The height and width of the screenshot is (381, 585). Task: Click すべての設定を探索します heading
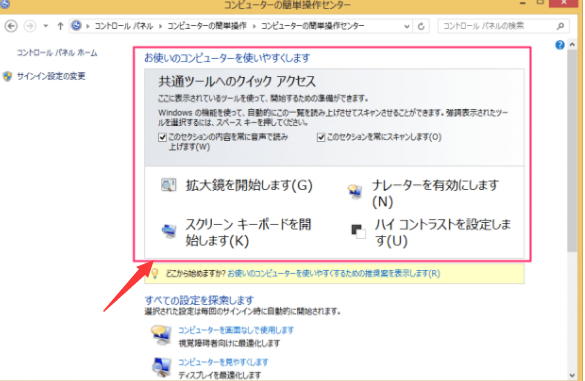[199, 300]
